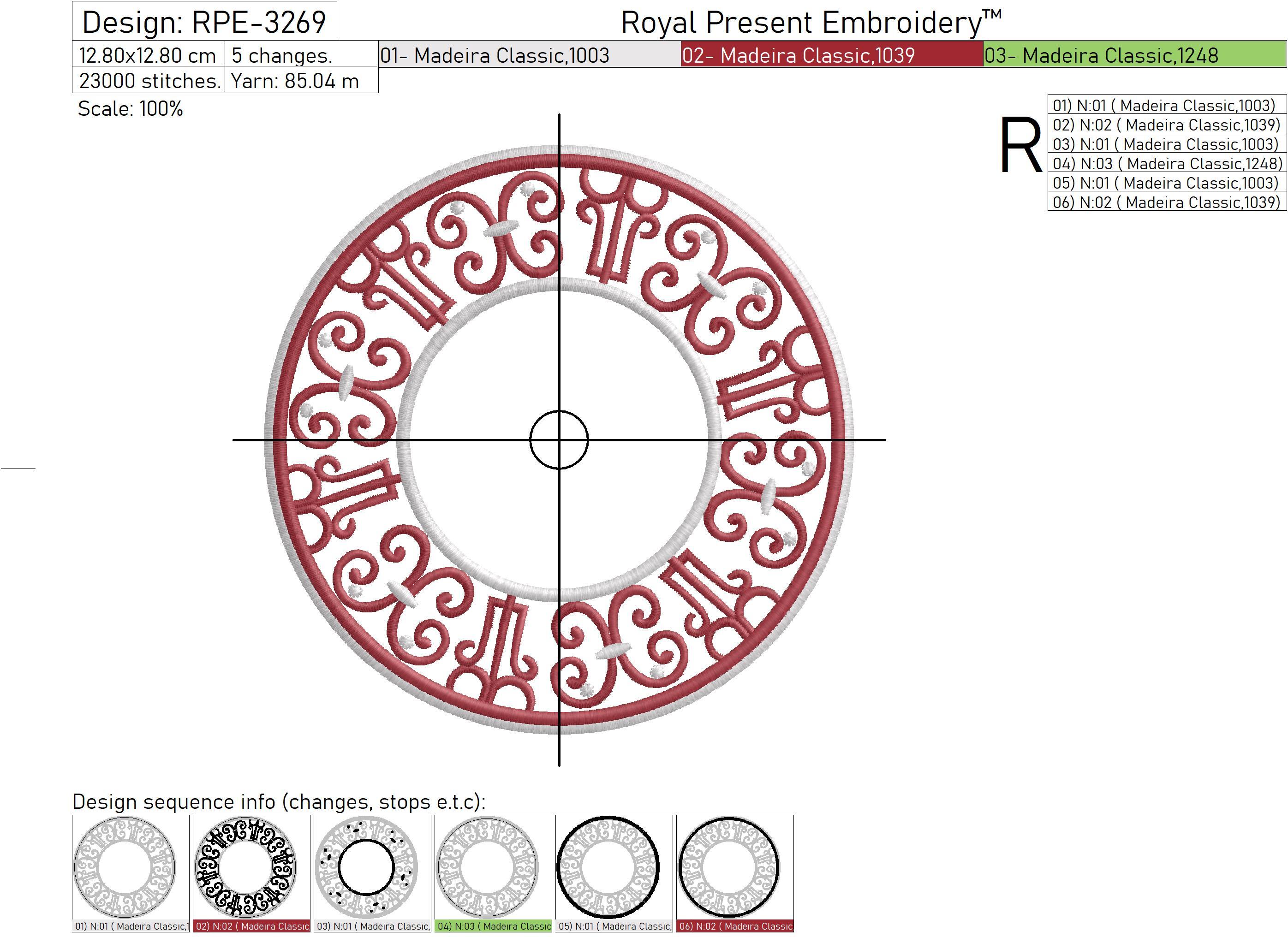Click list row 02) N:02 ( Madeira Classic,1039)
Viewport: 1288px width, 937px height.
[1167, 125]
